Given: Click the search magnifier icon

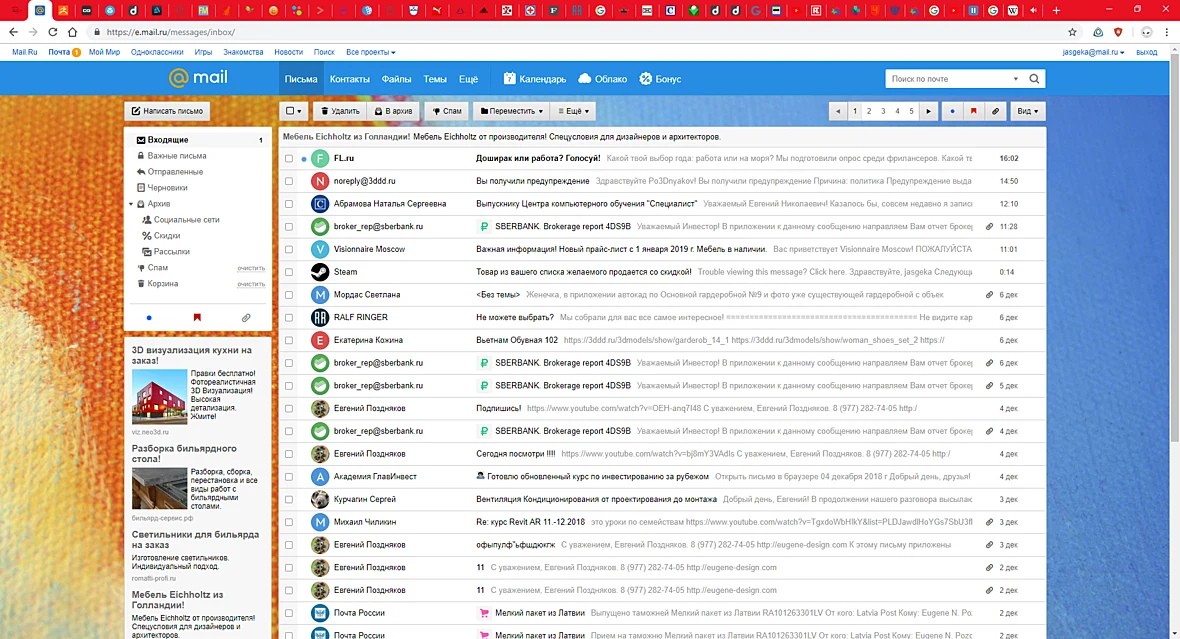Looking at the screenshot, I should coord(1034,79).
